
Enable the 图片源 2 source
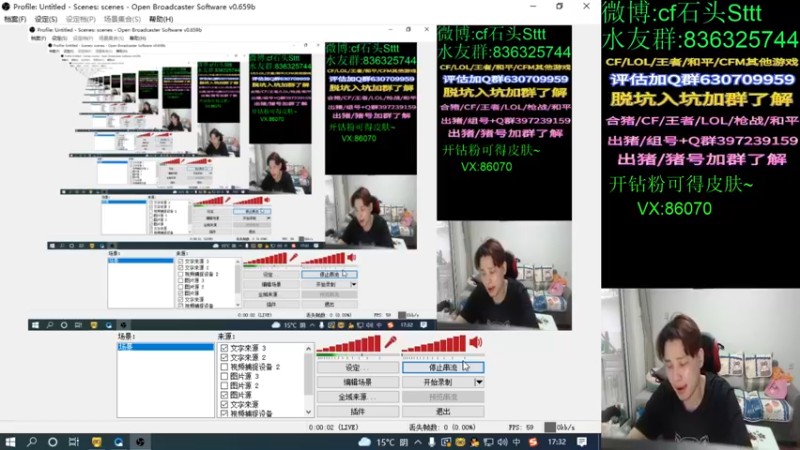(224, 385)
